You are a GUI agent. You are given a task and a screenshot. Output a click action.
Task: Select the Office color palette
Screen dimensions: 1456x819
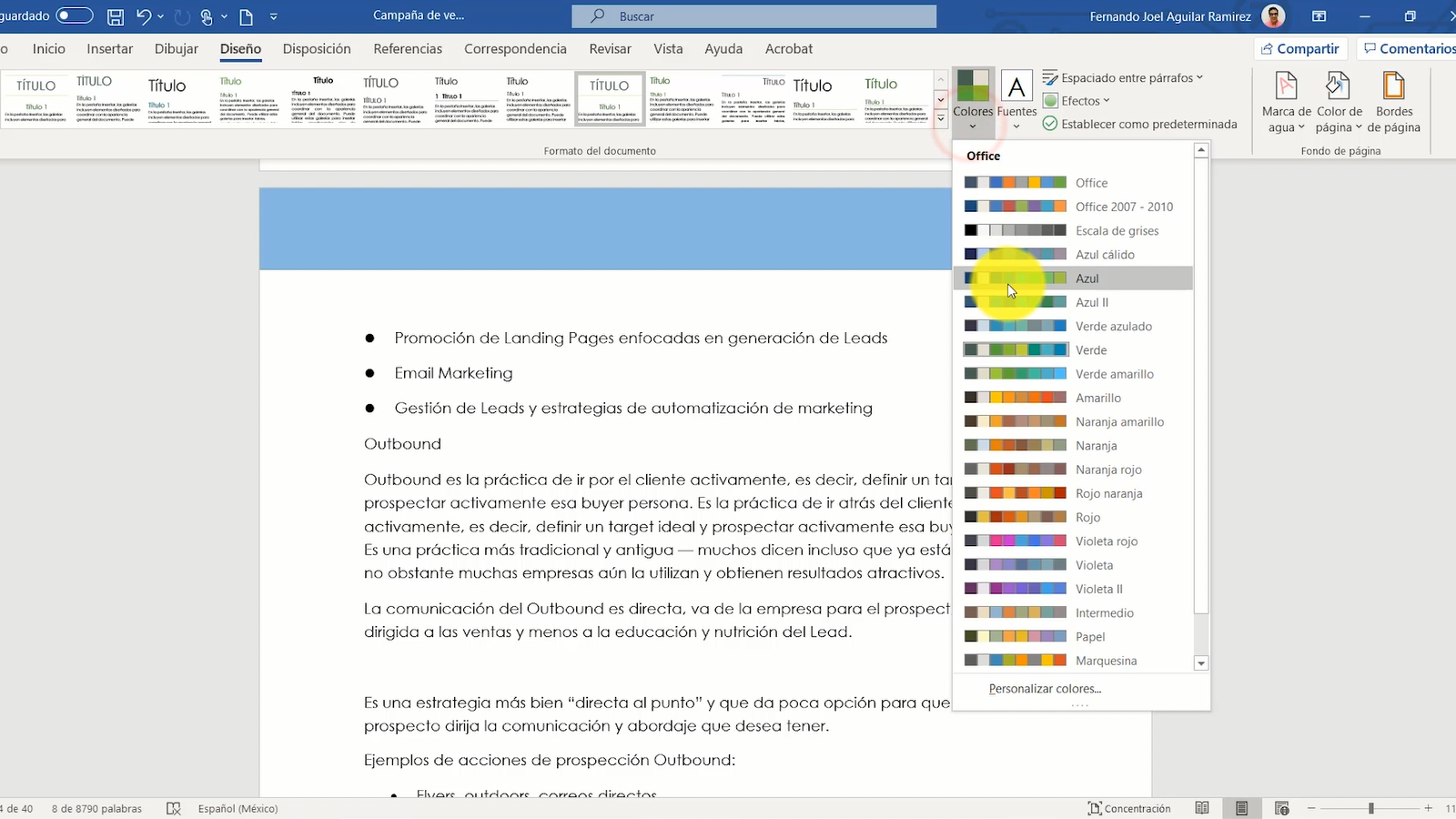pyautogui.click(x=1074, y=183)
